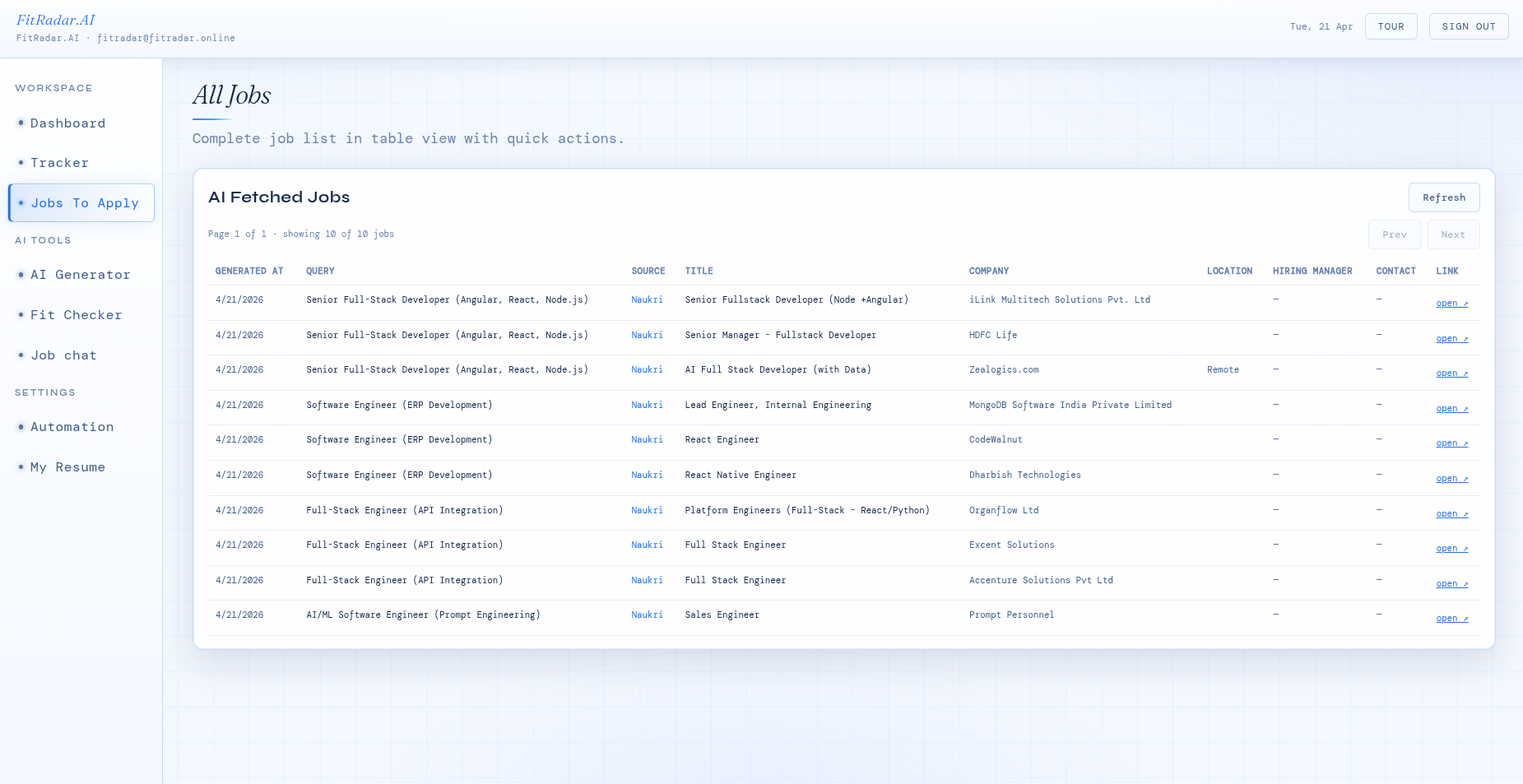Click the 'AI Fetched Jobs' heading
Screen dimensions: 1523x784
pyautogui.click(x=279, y=197)
